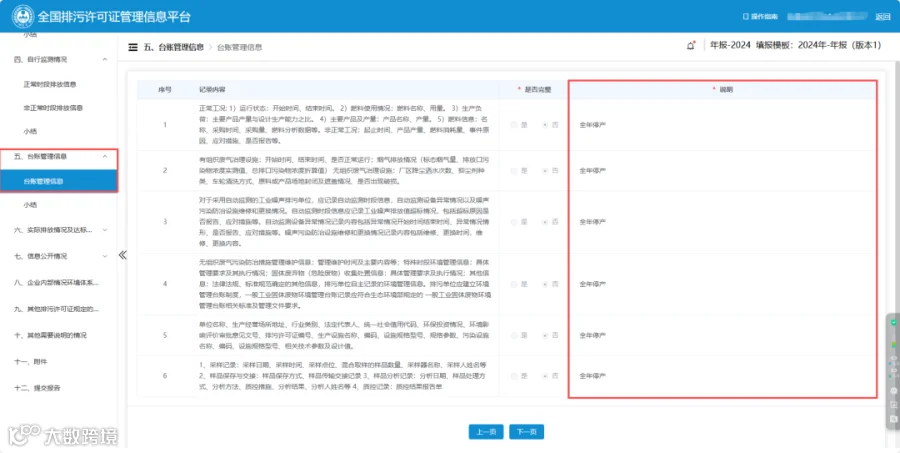
Task: Open 八、企业内部情况环境体系 sidebar item
Action: pyautogui.click(x=56, y=282)
